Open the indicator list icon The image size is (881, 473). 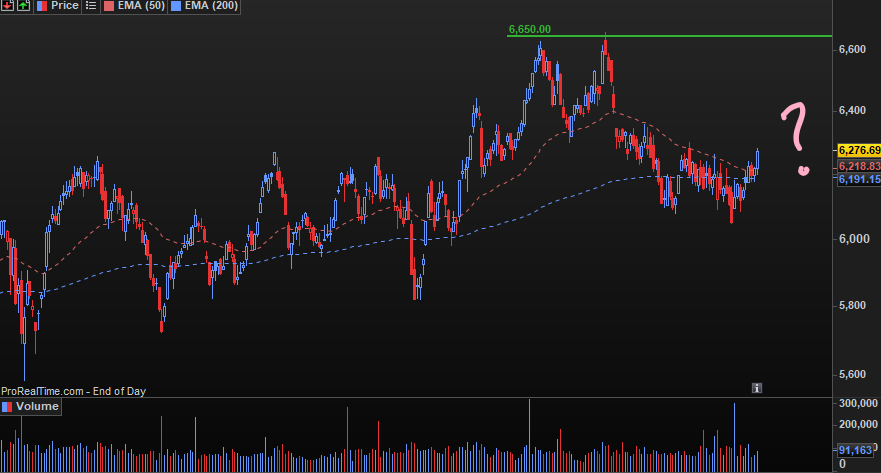tap(90, 6)
